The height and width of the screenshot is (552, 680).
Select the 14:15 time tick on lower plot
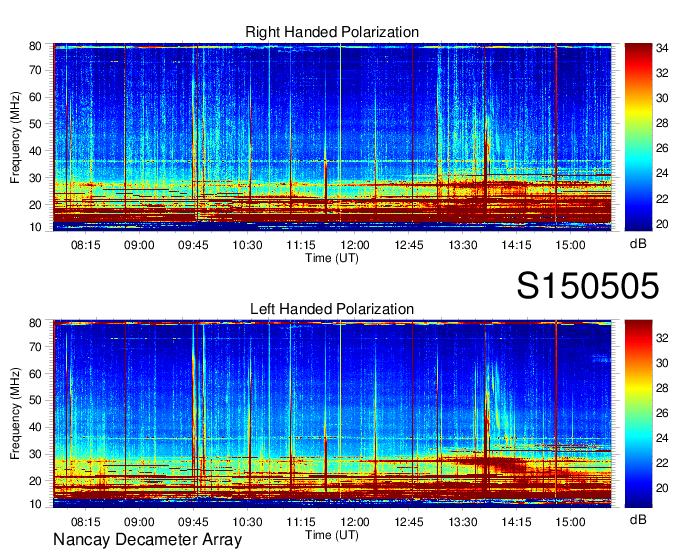pos(517,522)
